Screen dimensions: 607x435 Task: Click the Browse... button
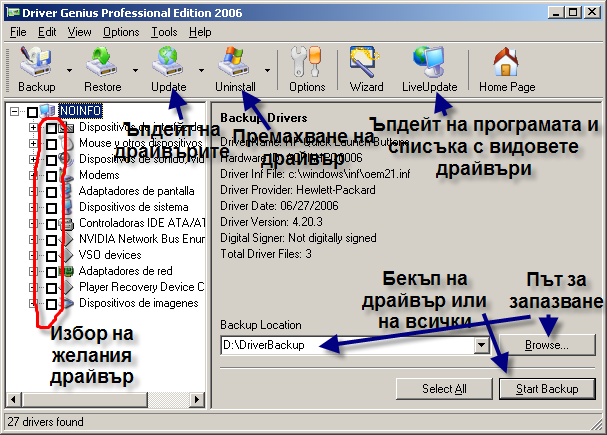pos(547,345)
